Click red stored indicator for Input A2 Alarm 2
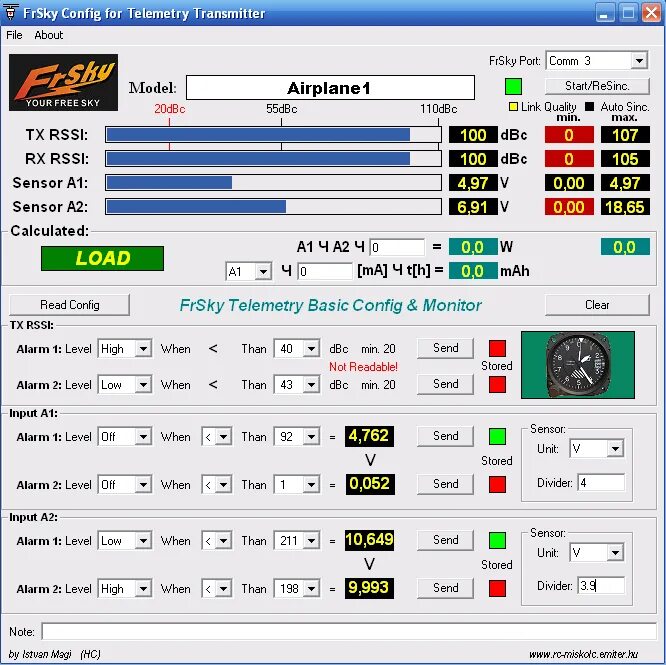This screenshot has width=666, height=665. [x=497, y=588]
